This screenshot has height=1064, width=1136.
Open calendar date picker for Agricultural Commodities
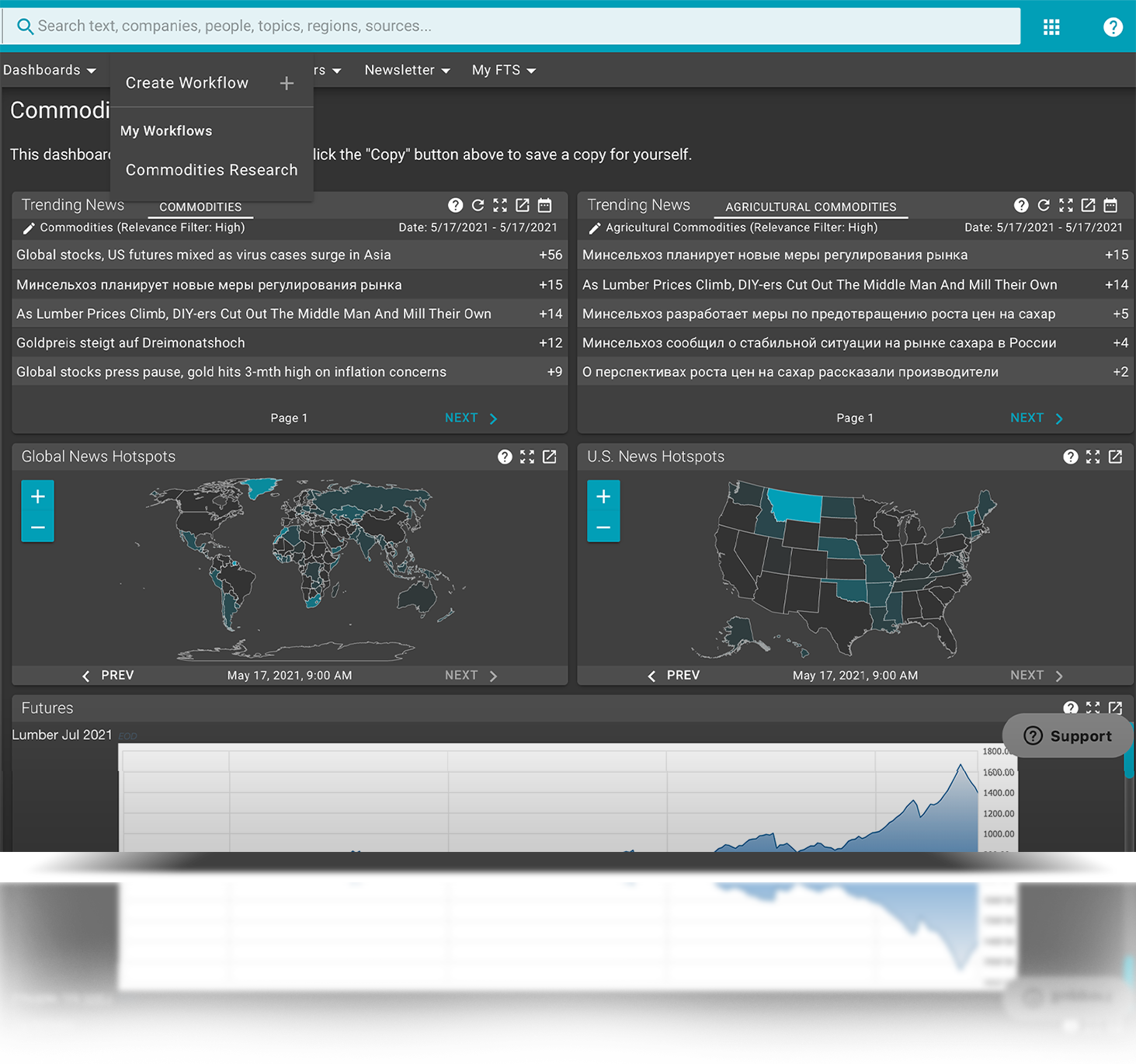click(1110, 205)
